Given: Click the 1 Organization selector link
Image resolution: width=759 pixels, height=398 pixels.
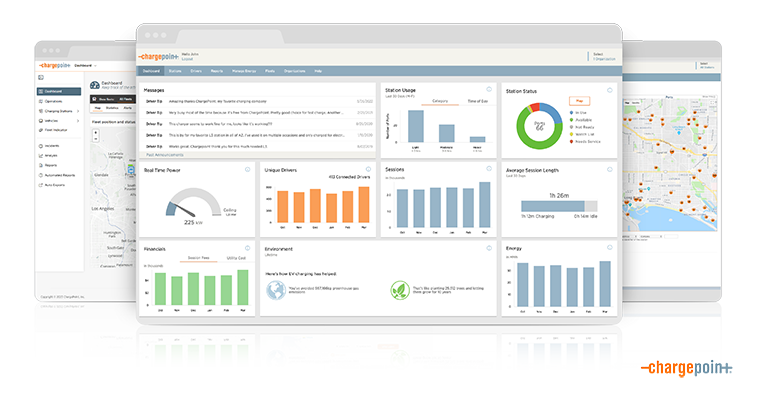Looking at the screenshot, I should pyautogui.click(x=605, y=59).
